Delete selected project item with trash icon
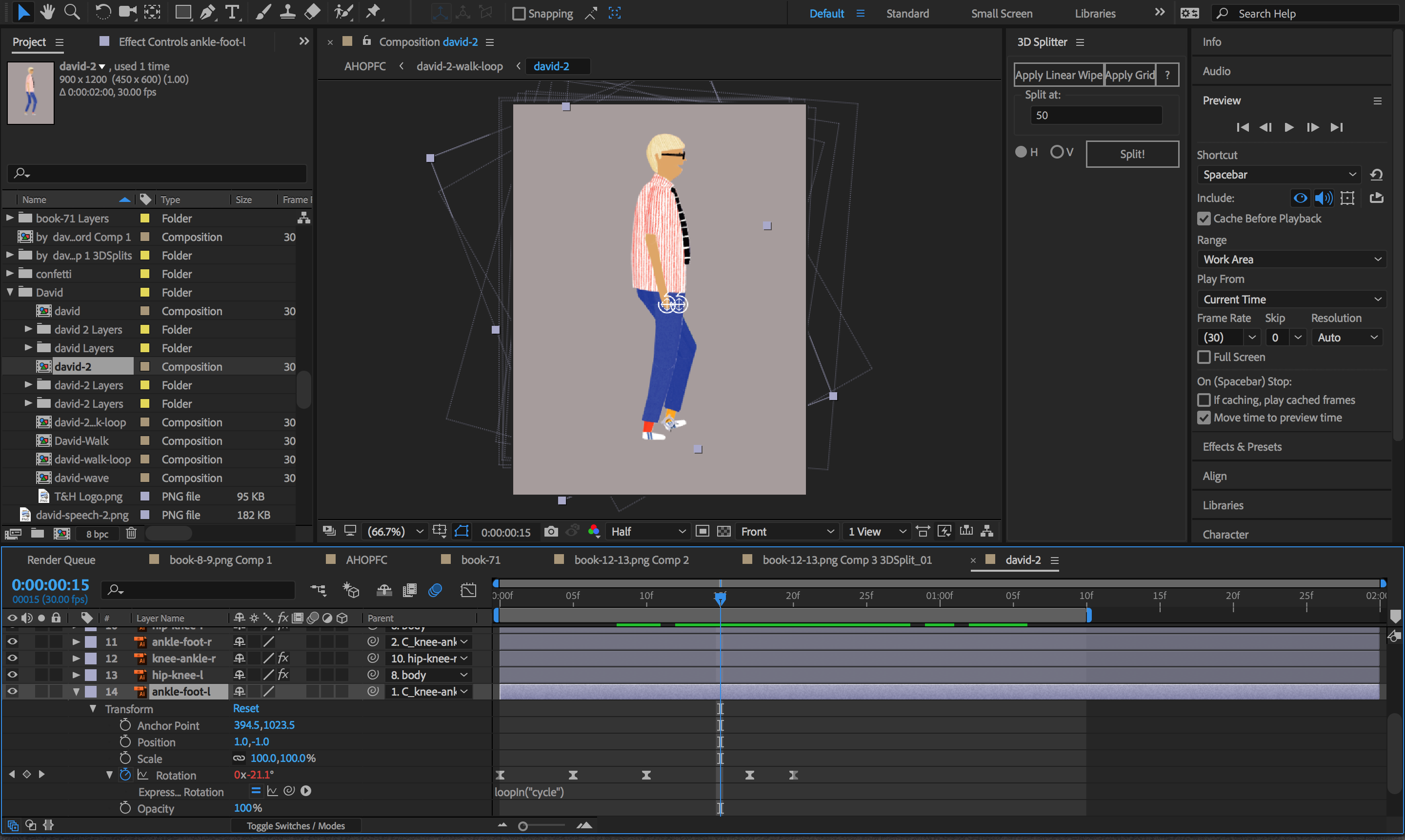Image resolution: width=1405 pixels, height=840 pixels. [x=131, y=533]
